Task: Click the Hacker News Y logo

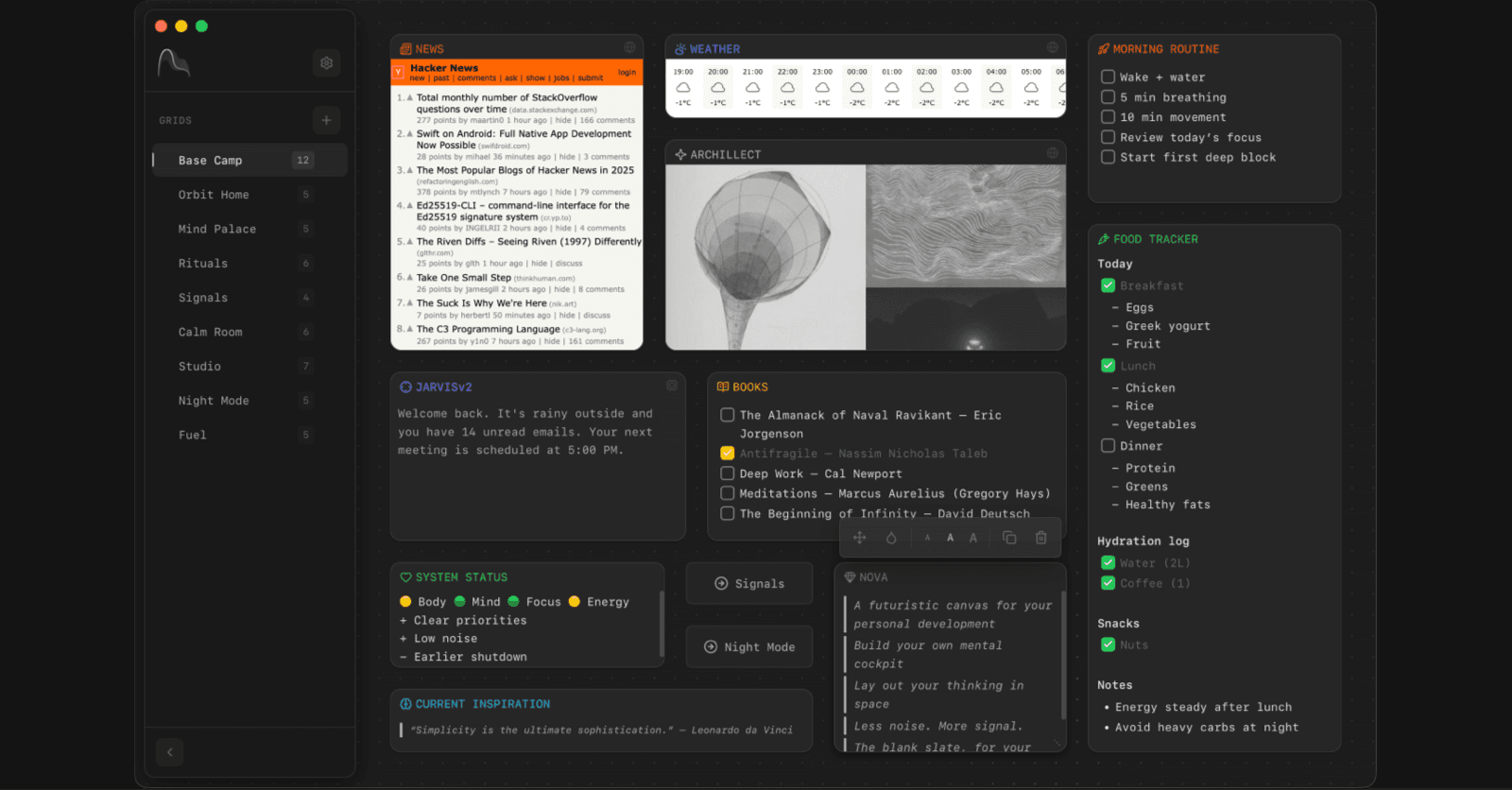Action: [399, 72]
